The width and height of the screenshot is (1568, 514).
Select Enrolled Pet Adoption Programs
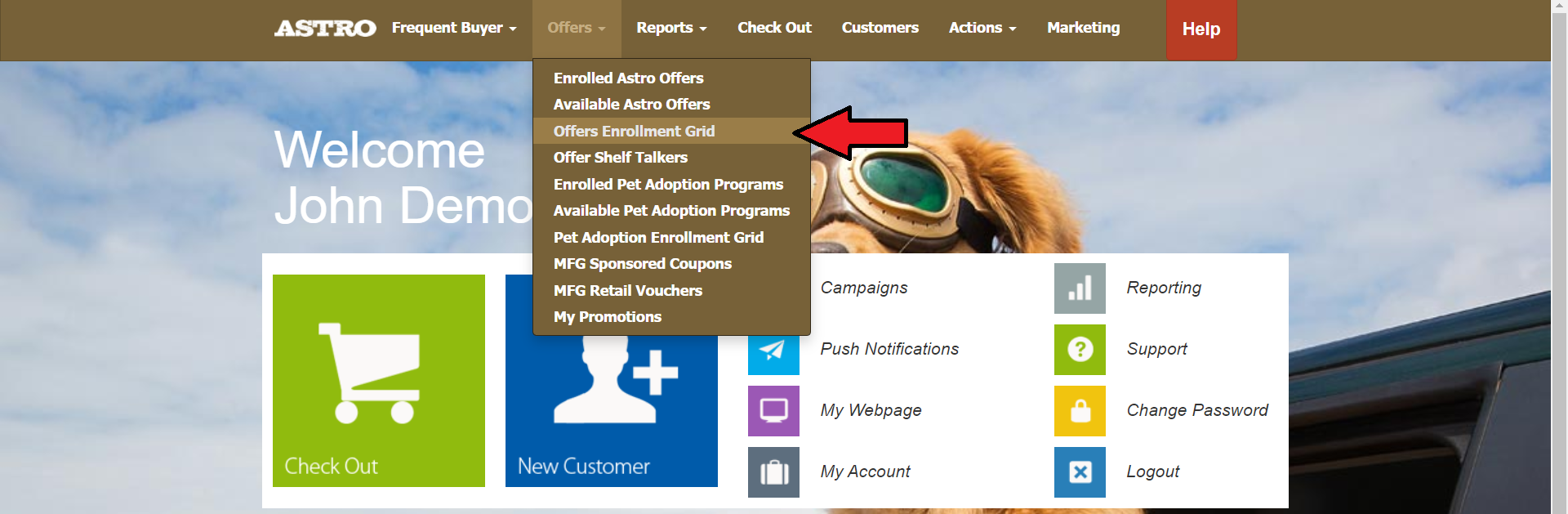[x=670, y=185]
